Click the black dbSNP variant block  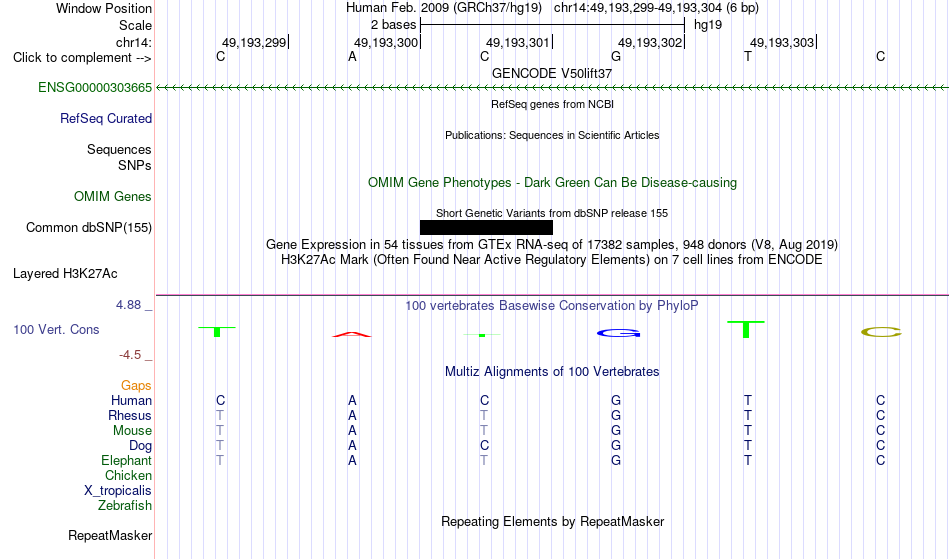[486, 228]
